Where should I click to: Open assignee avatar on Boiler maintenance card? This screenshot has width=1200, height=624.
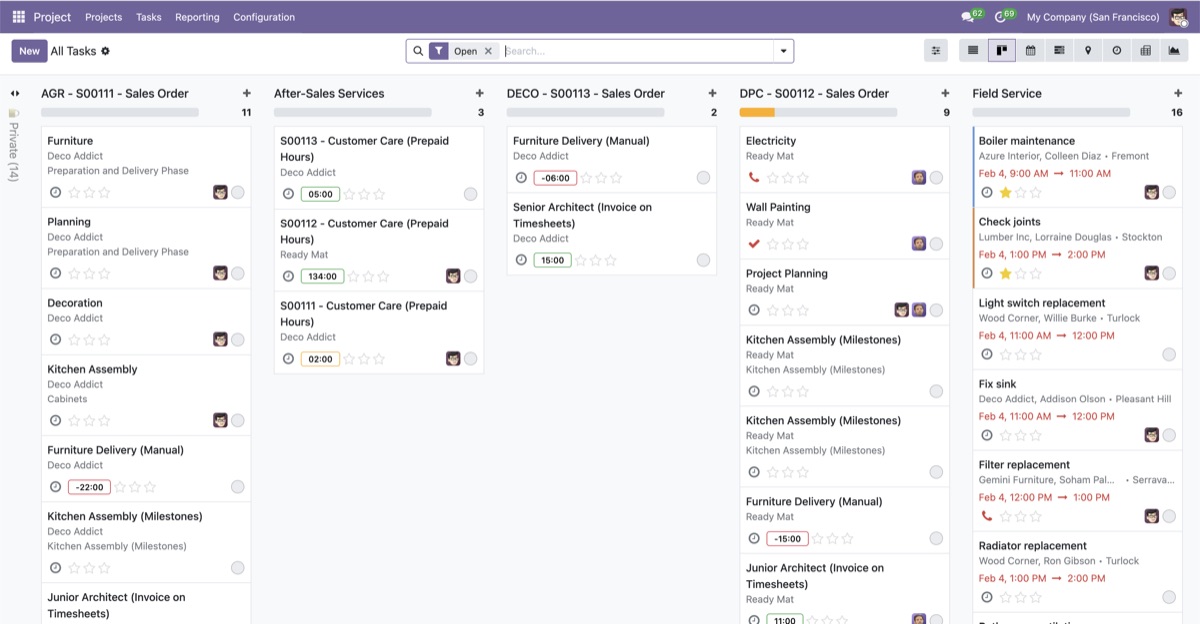[x=1152, y=192]
